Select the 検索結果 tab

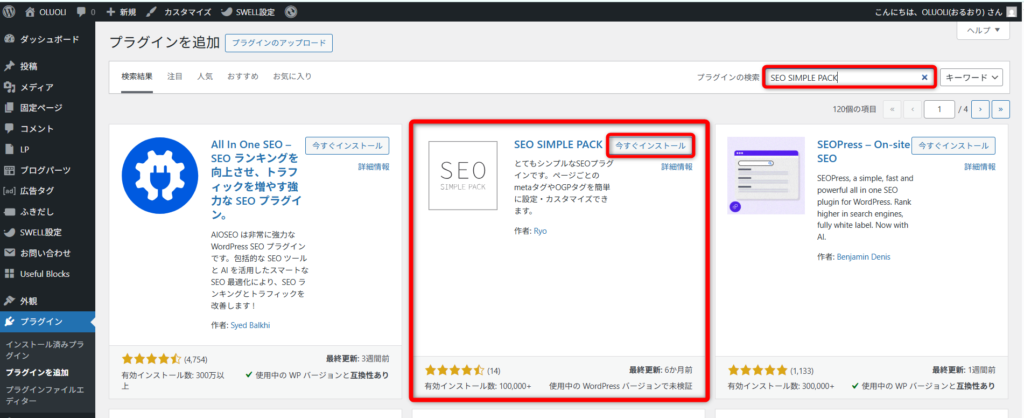137,76
